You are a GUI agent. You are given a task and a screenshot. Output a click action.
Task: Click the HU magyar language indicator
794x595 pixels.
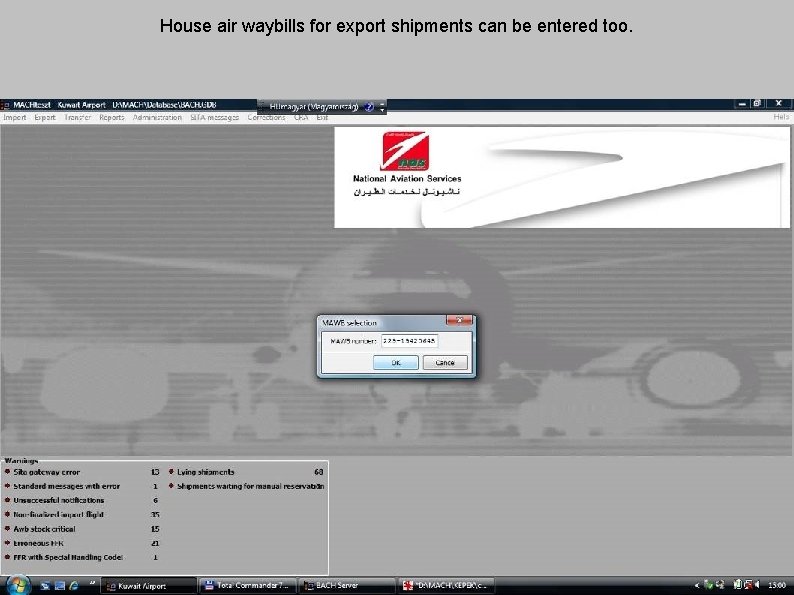click(314, 107)
